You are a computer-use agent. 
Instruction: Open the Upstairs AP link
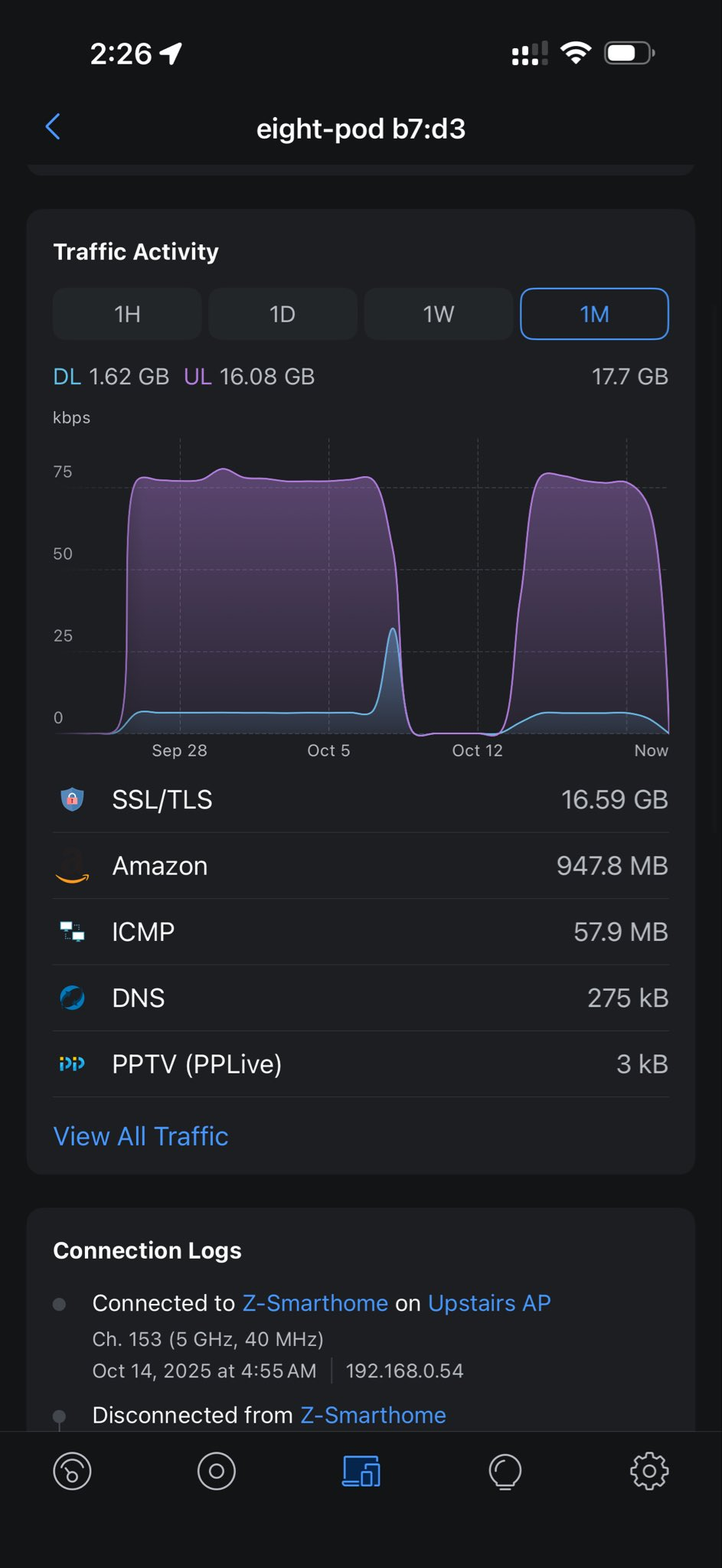pyautogui.click(x=489, y=1303)
